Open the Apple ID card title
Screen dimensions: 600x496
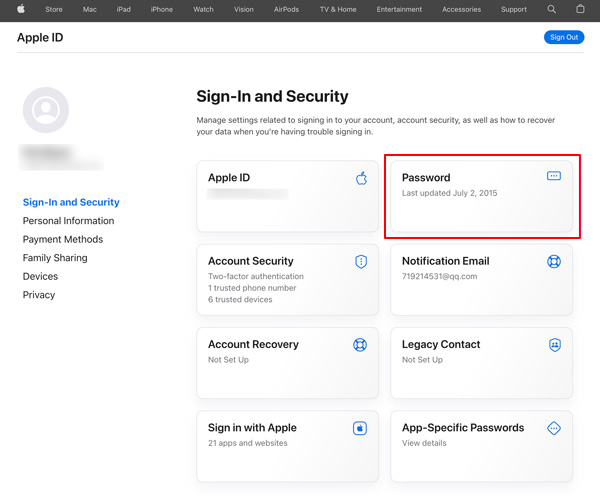point(229,178)
